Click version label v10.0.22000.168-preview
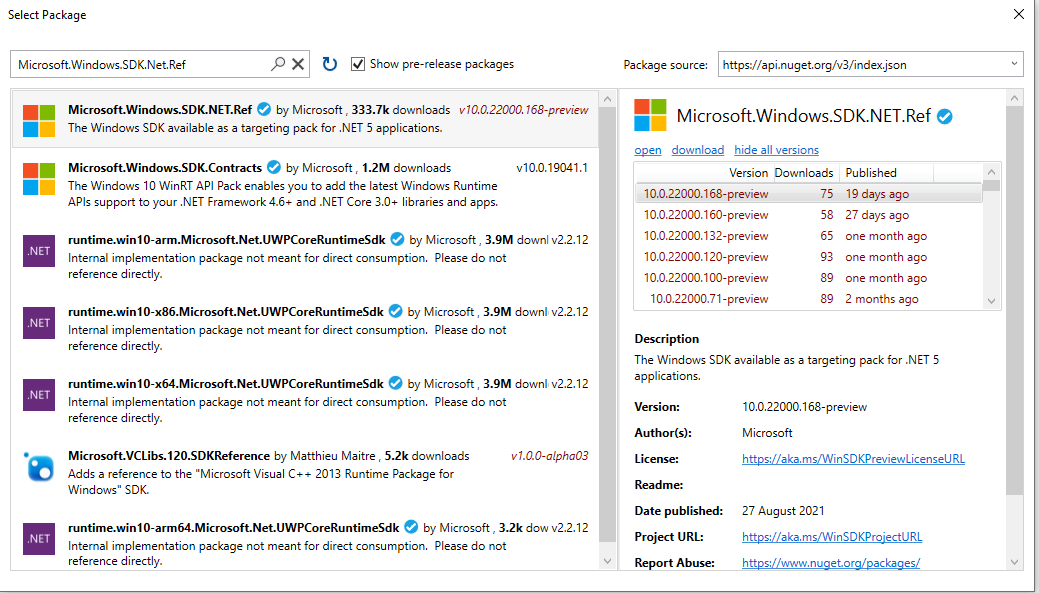The image size is (1039, 593). (523, 110)
